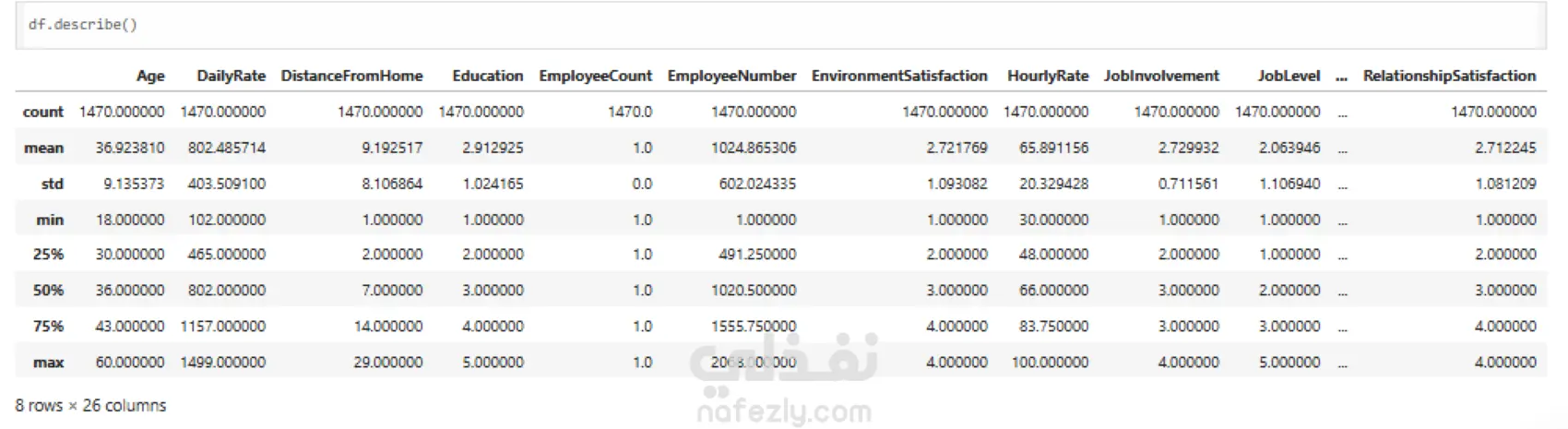Select the std row label
This screenshot has width=1568, height=429.
(53, 184)
